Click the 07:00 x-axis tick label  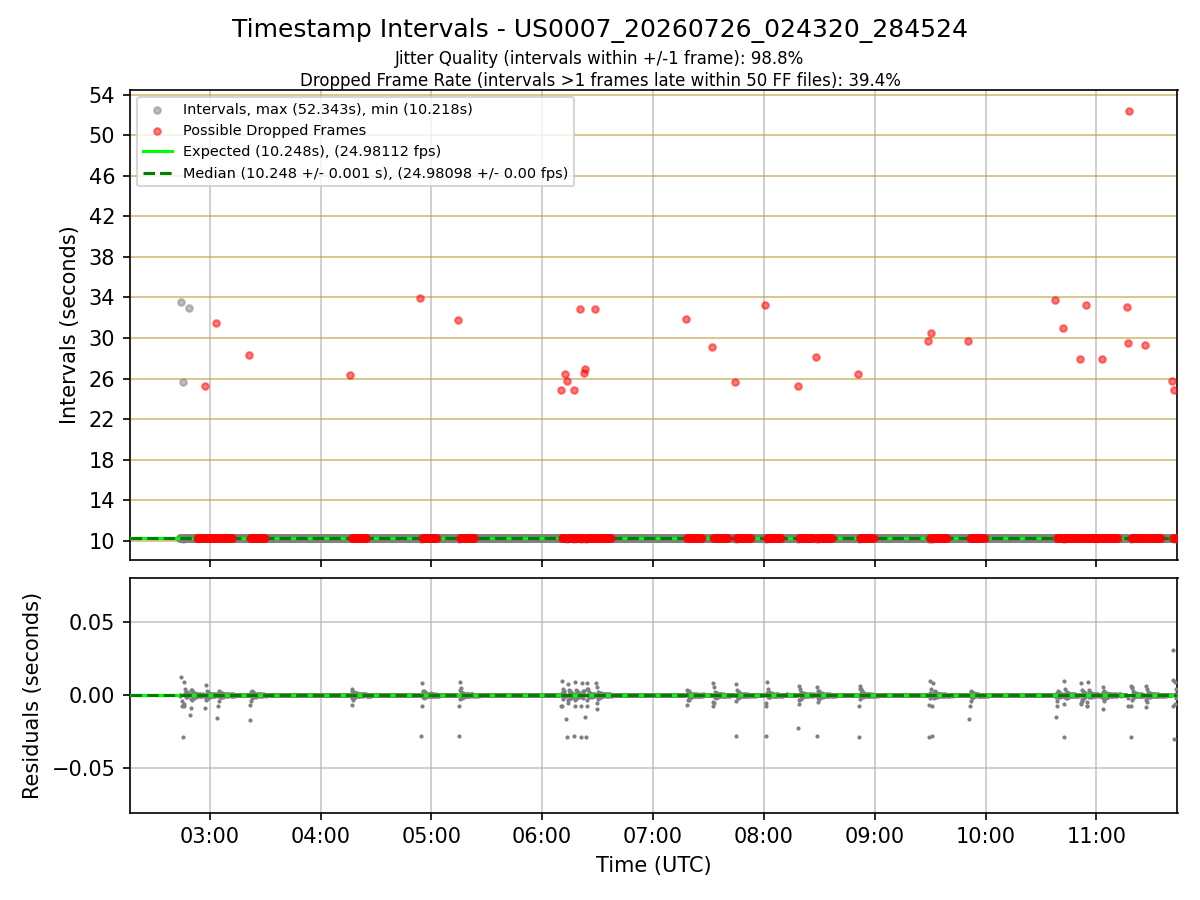coord(653,837)
